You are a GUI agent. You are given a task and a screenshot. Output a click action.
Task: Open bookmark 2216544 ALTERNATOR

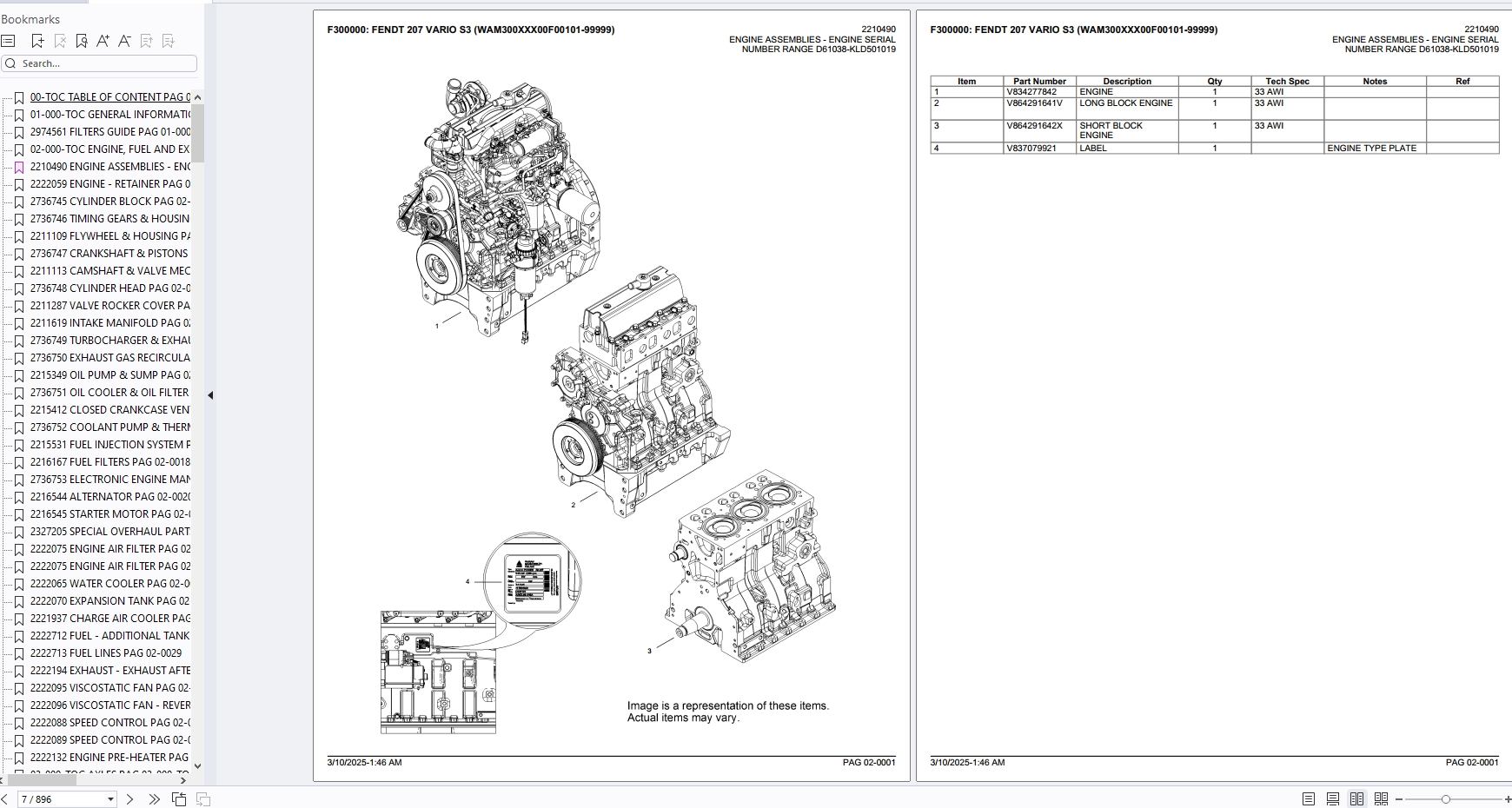[x=109, y=497]
